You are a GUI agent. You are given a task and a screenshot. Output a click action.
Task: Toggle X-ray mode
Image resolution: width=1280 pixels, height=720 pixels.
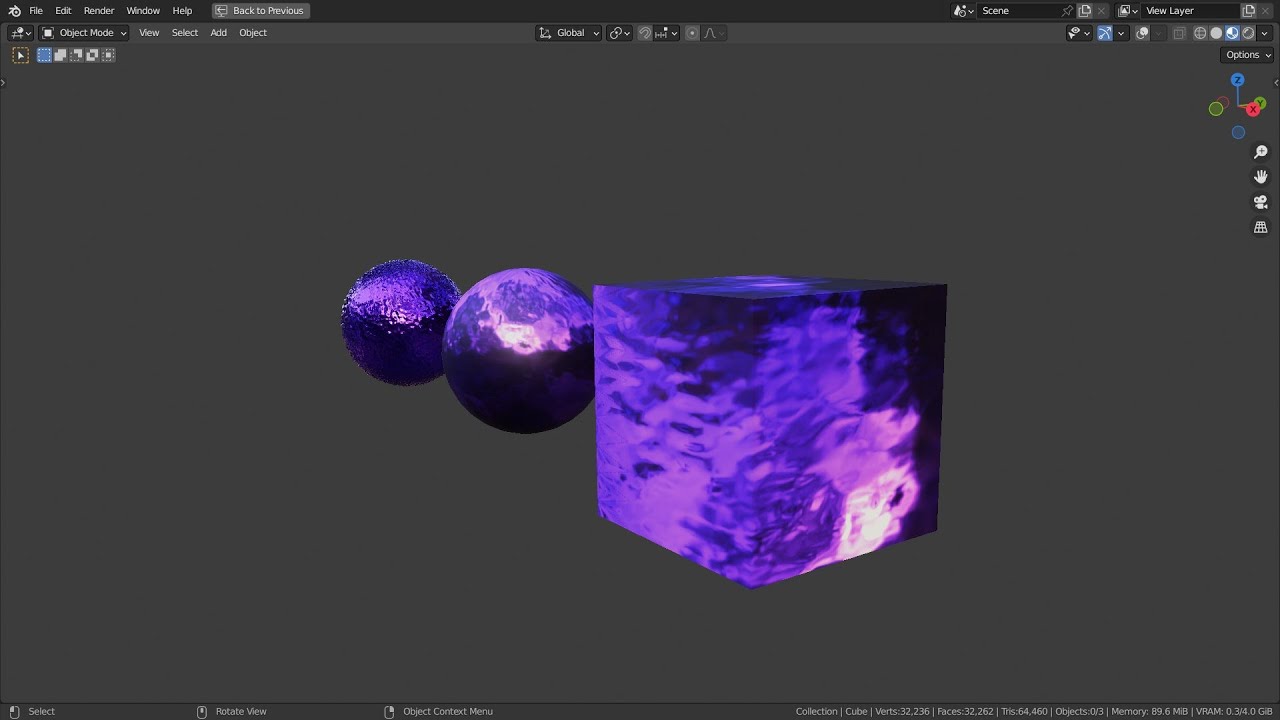click(1179, 32)
